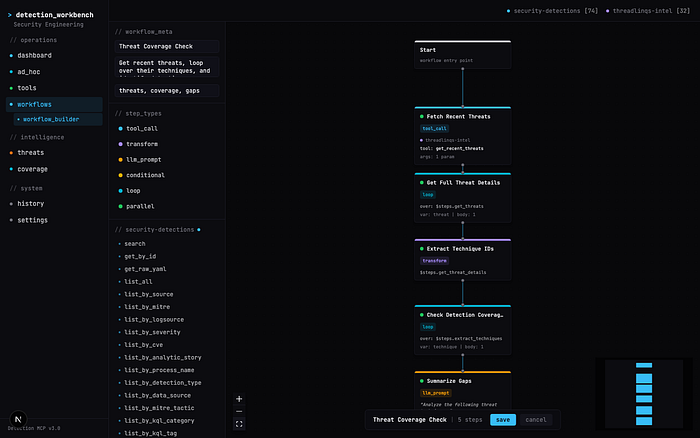This screenshot has height=438, width=700.
Task: Select the Check Detection Coverage node
Action: tap(462, 330)
